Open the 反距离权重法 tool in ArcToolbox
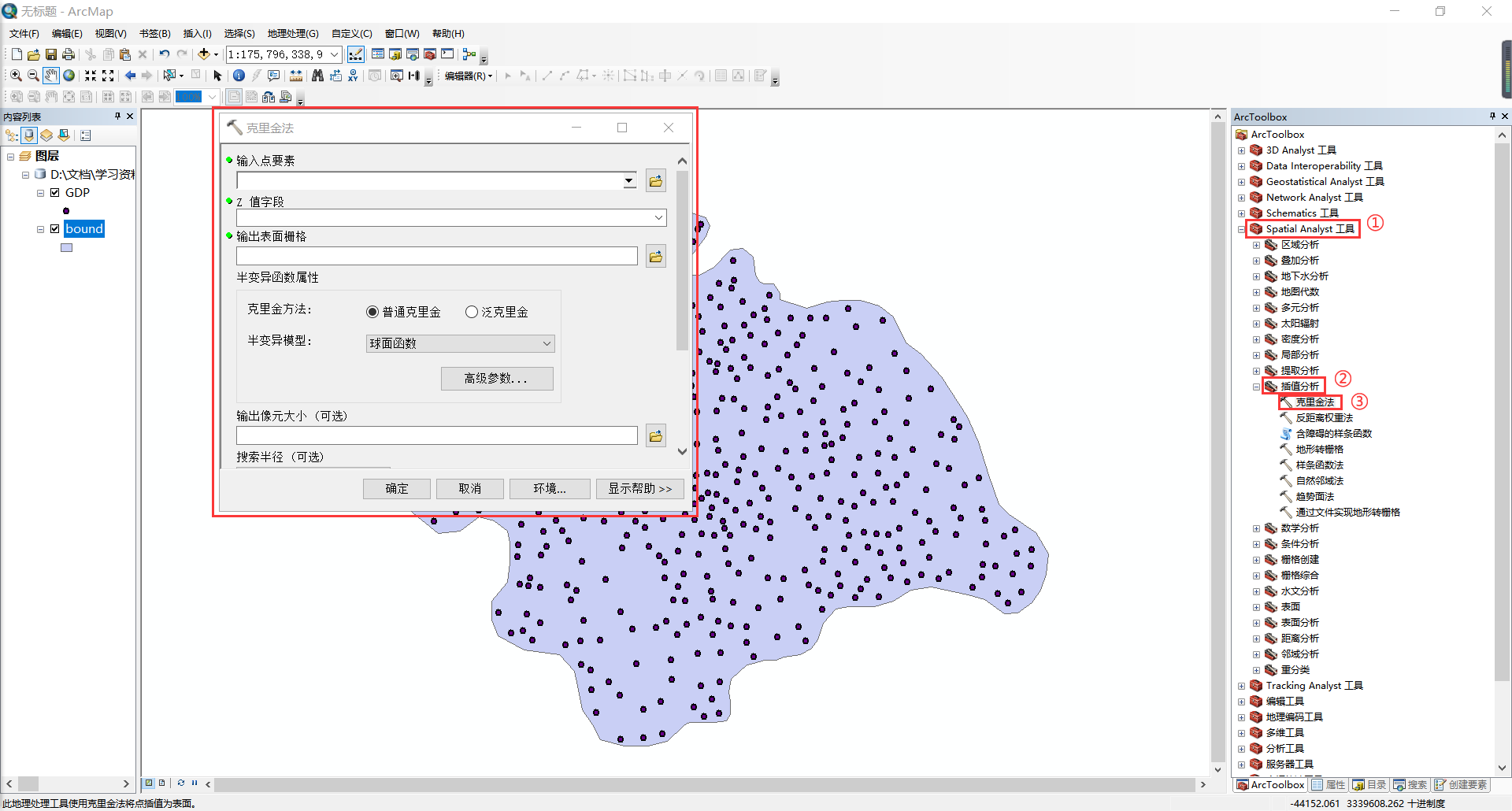Screen dimensions: 1512x811 [1324, 418]
